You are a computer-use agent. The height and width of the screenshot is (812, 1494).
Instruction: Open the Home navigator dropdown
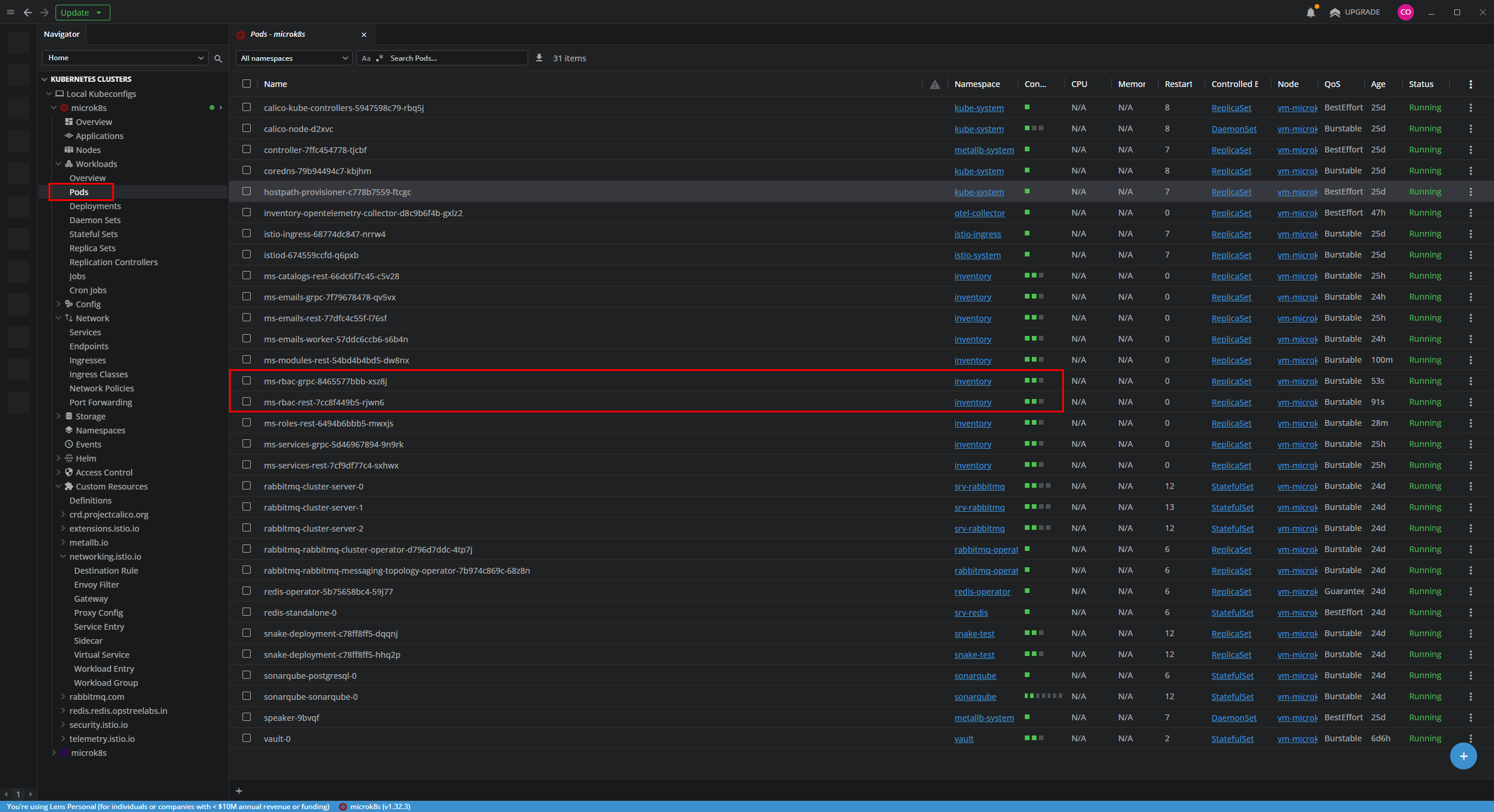[125, 58]
